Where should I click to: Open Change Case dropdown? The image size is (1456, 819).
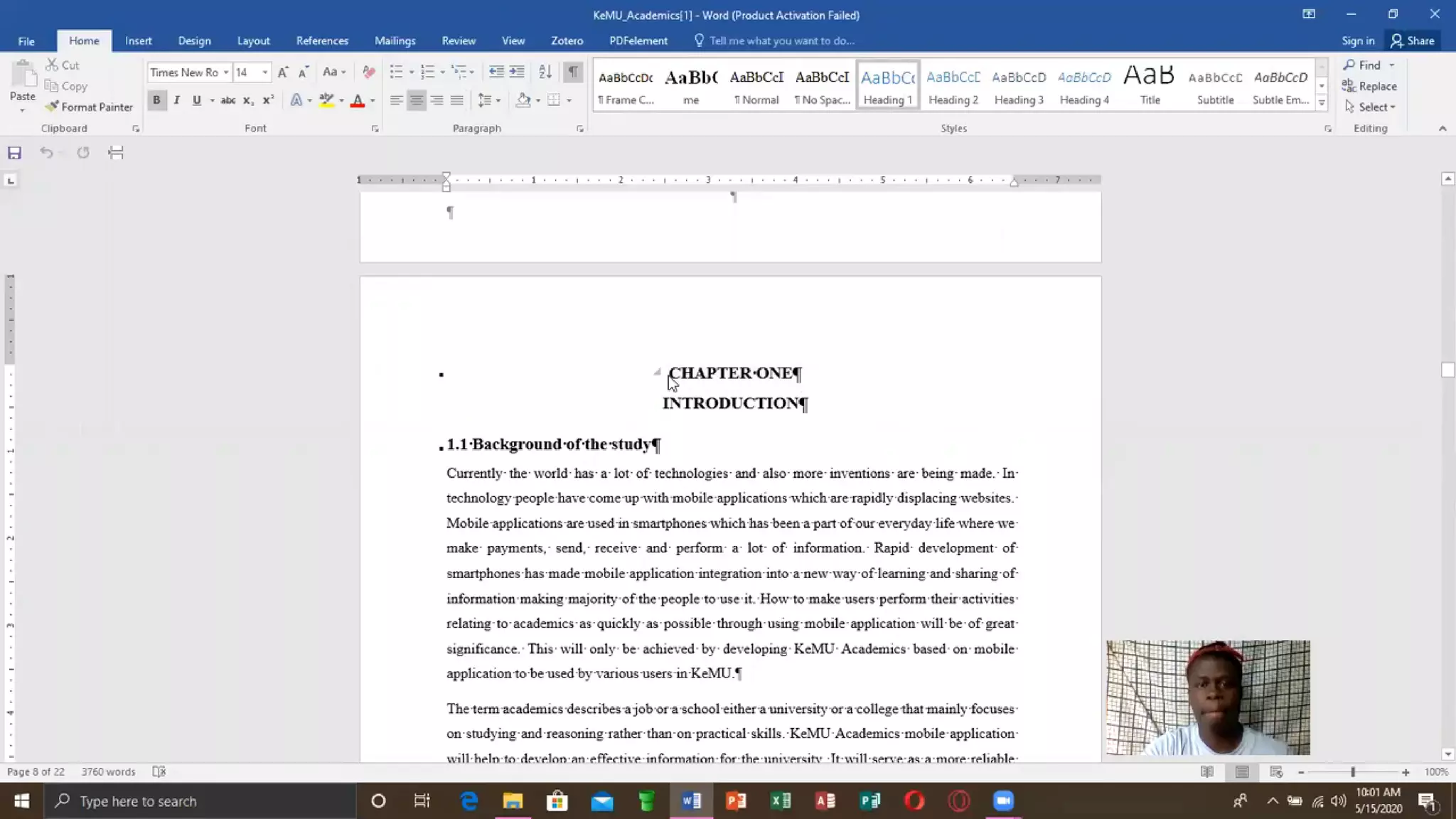[333, 72]
